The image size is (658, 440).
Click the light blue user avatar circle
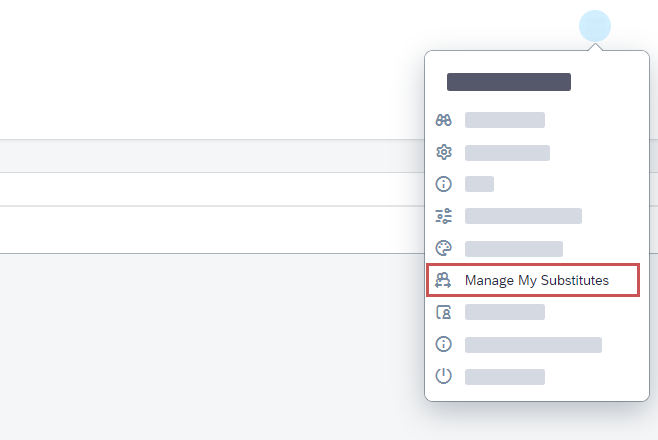tap(595, 26)
